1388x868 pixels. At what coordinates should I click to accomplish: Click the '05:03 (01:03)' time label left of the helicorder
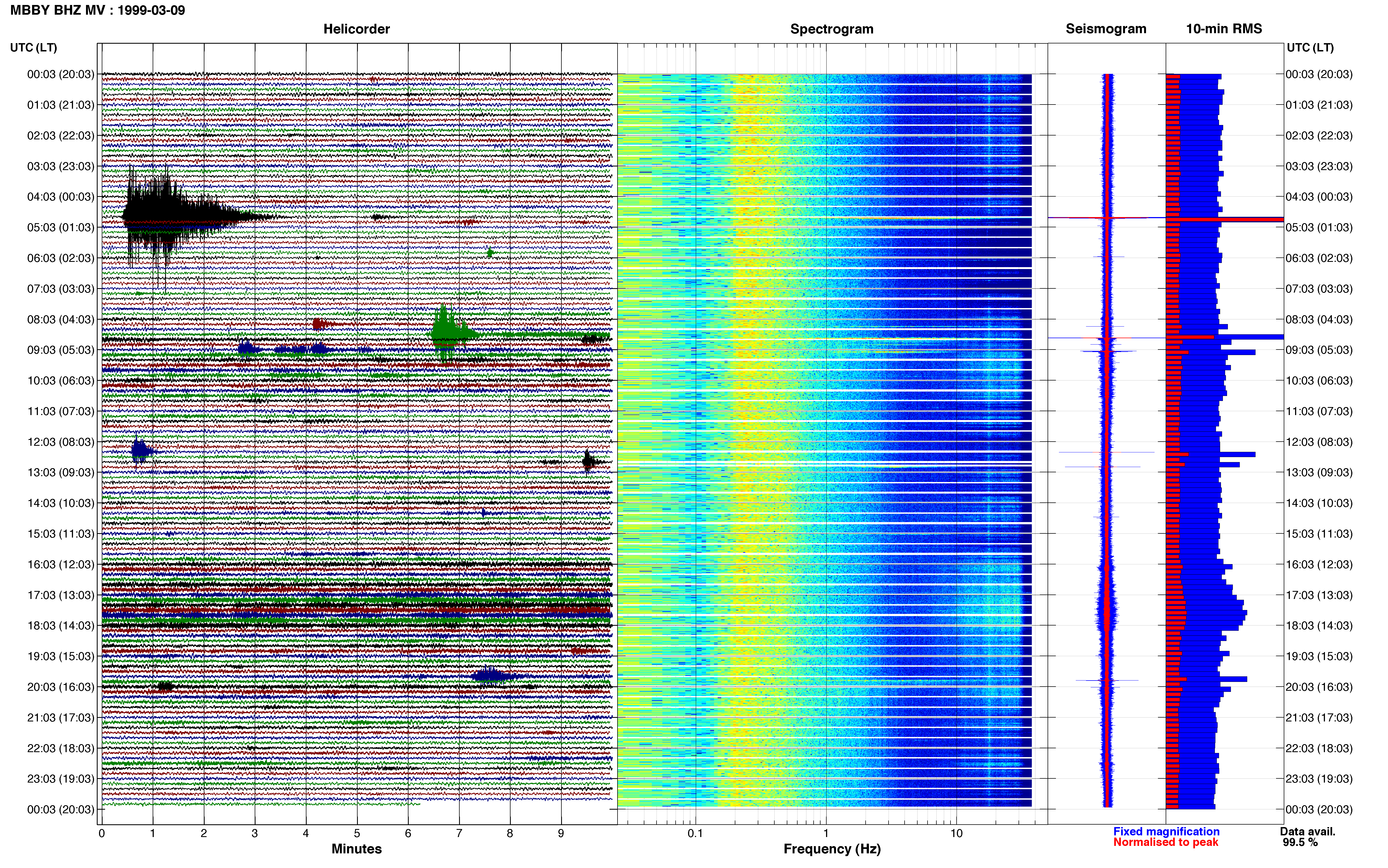60,227
